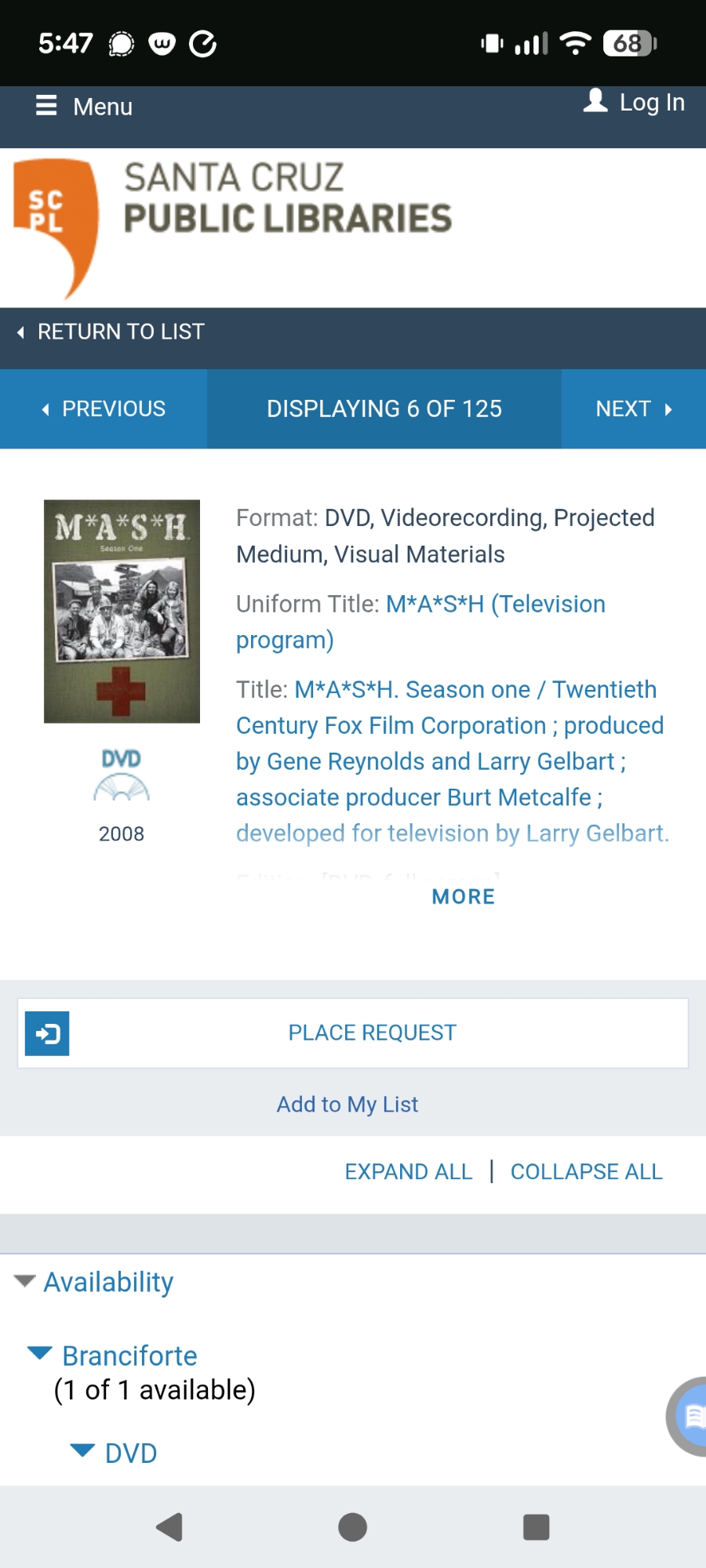Tap the Log In user icon
This screenshot has height=1568, width=706.
point(595,101)
